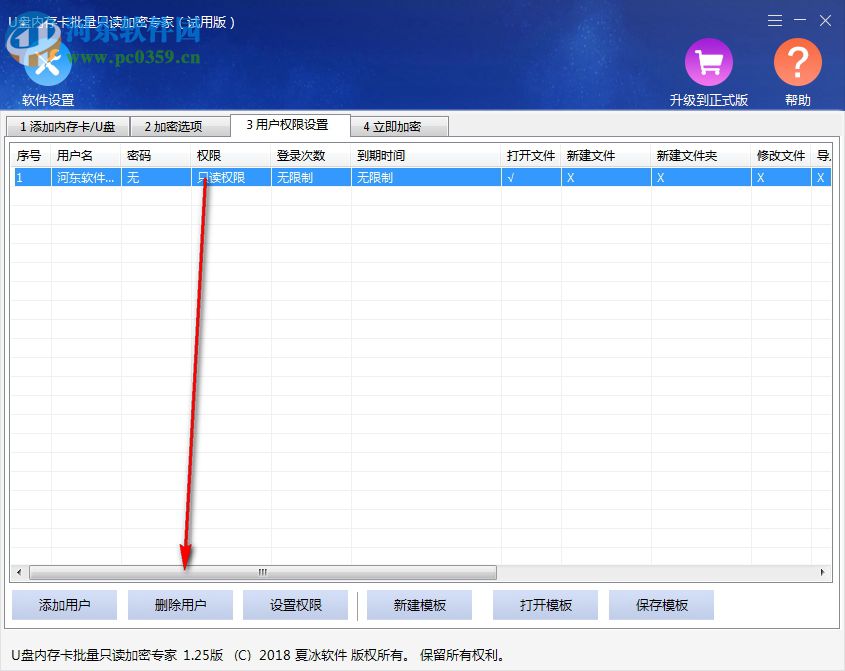Screen dimensions: 845x671
Task: Switch to the 添加内存卡/U盘 tab
Action: coord(67,126)
